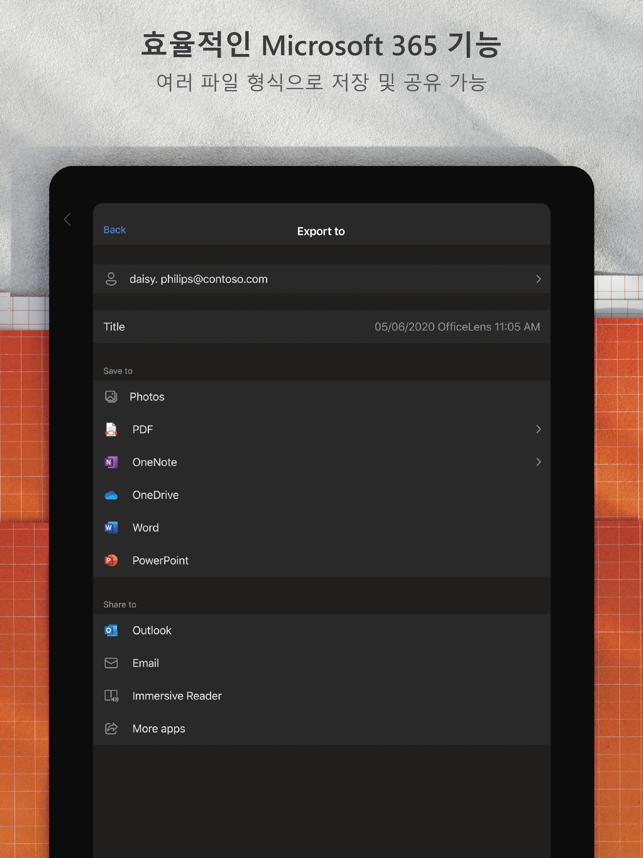Tap the Photos icon under Save to

(x=111, y=397)
